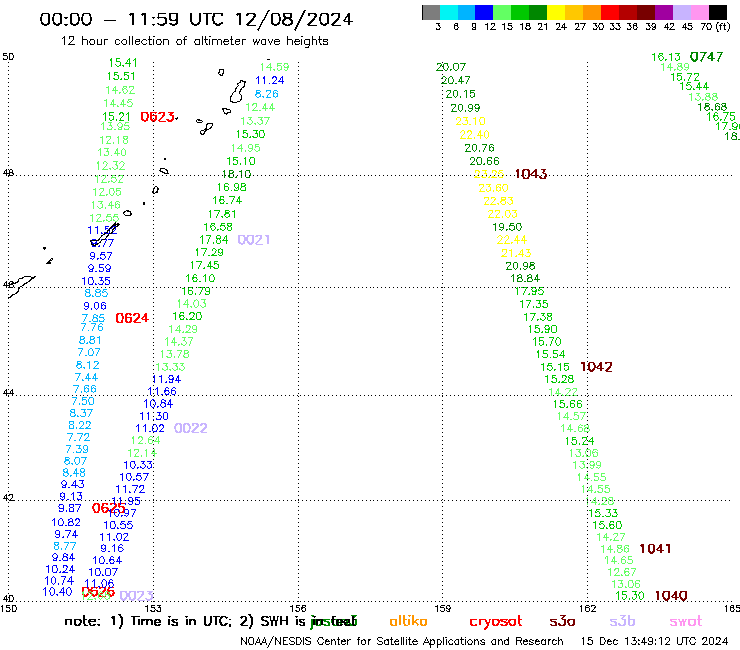The width and height of the screenshot is (740, 650).
Task: Select wave height value 23.60
Action: tap(493, 188)
